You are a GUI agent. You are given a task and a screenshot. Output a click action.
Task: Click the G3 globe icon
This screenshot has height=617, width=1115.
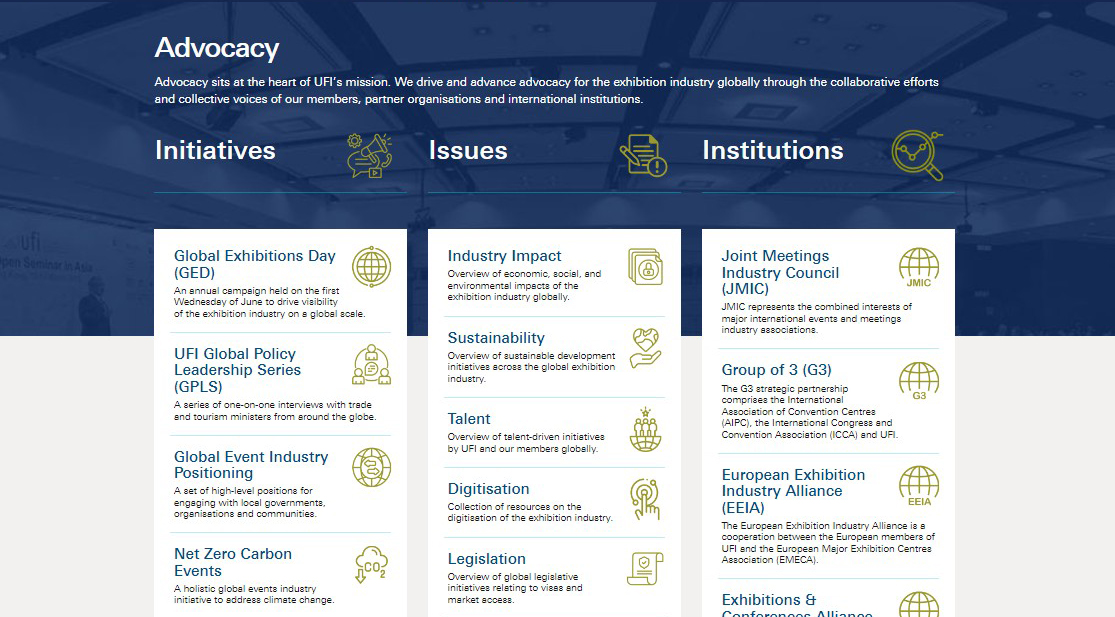click(919, 381)
